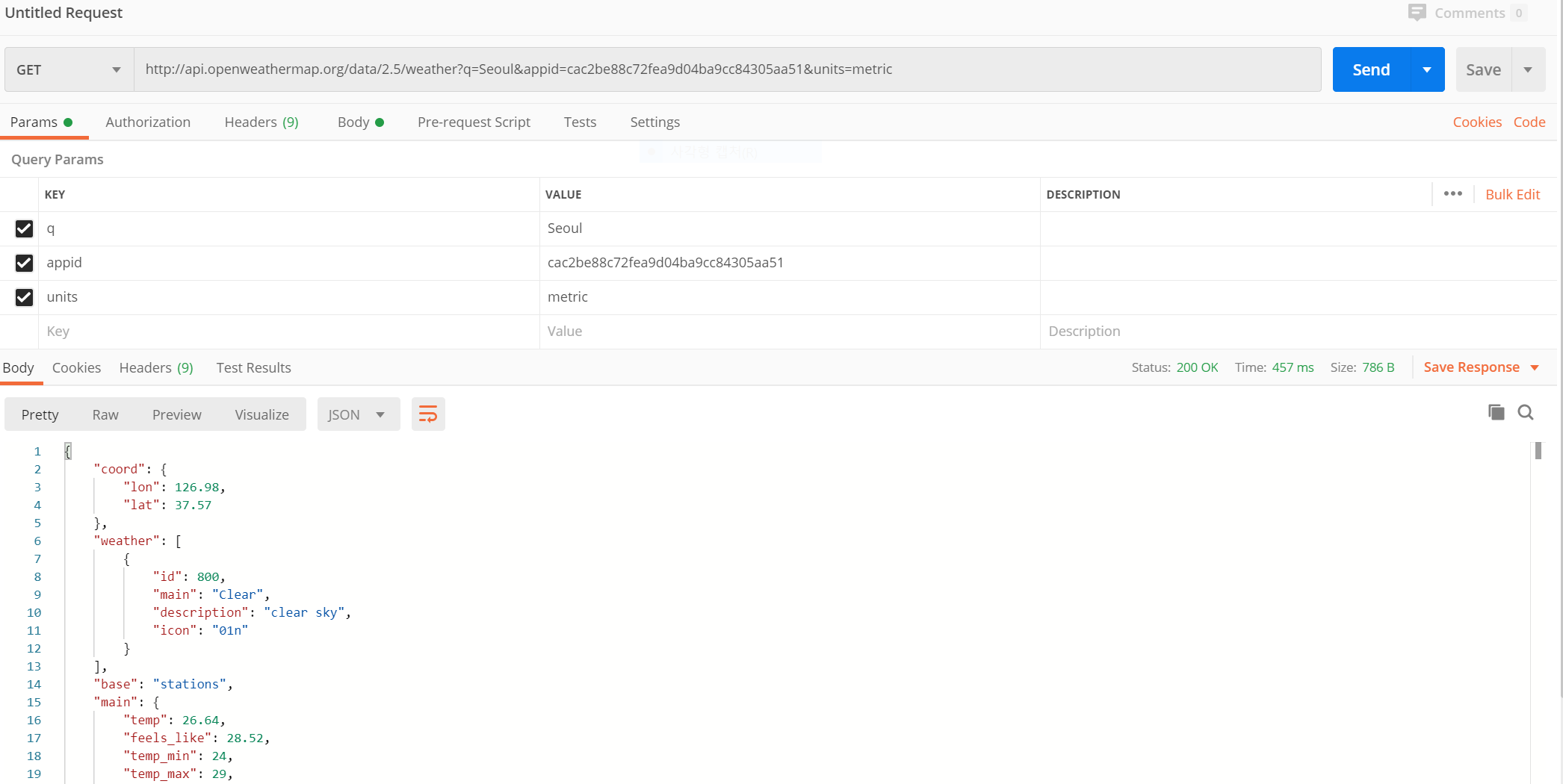Screen dimensions: 1563x784
Task: Open the Code link
Action: click(1529, 122)
